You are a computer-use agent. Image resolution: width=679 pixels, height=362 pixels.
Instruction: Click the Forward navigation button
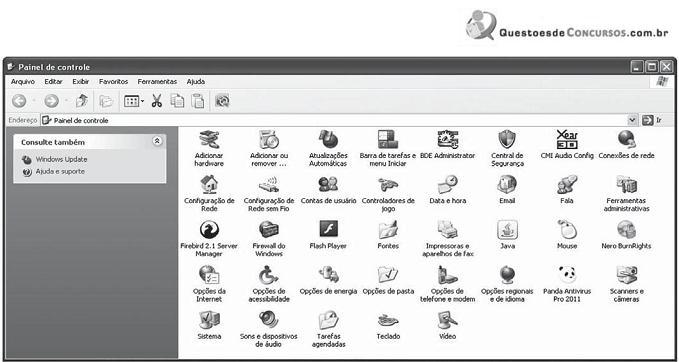pos(51,101)
